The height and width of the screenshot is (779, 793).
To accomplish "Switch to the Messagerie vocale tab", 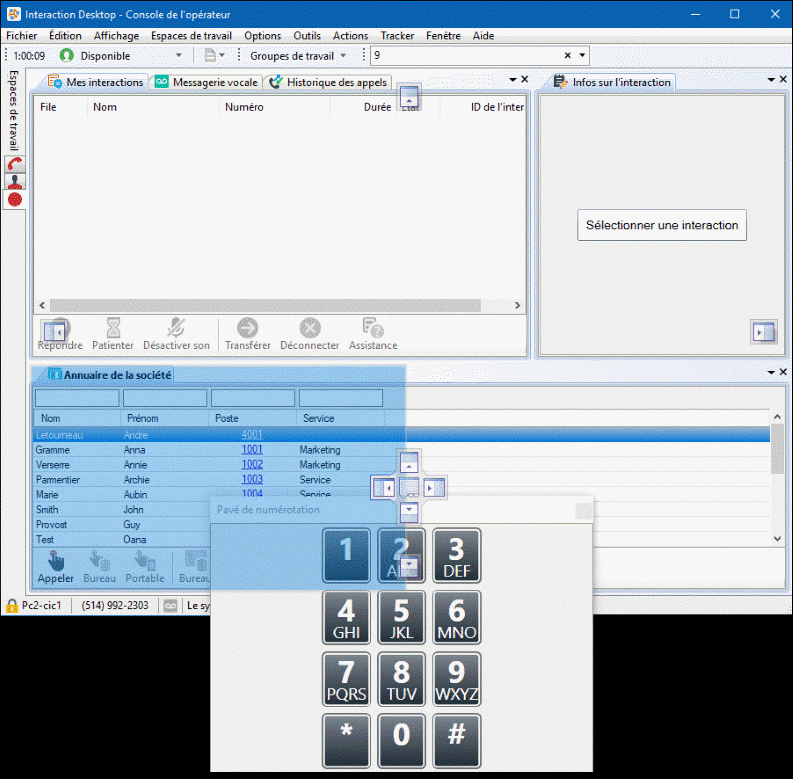I will click(208, 82).
